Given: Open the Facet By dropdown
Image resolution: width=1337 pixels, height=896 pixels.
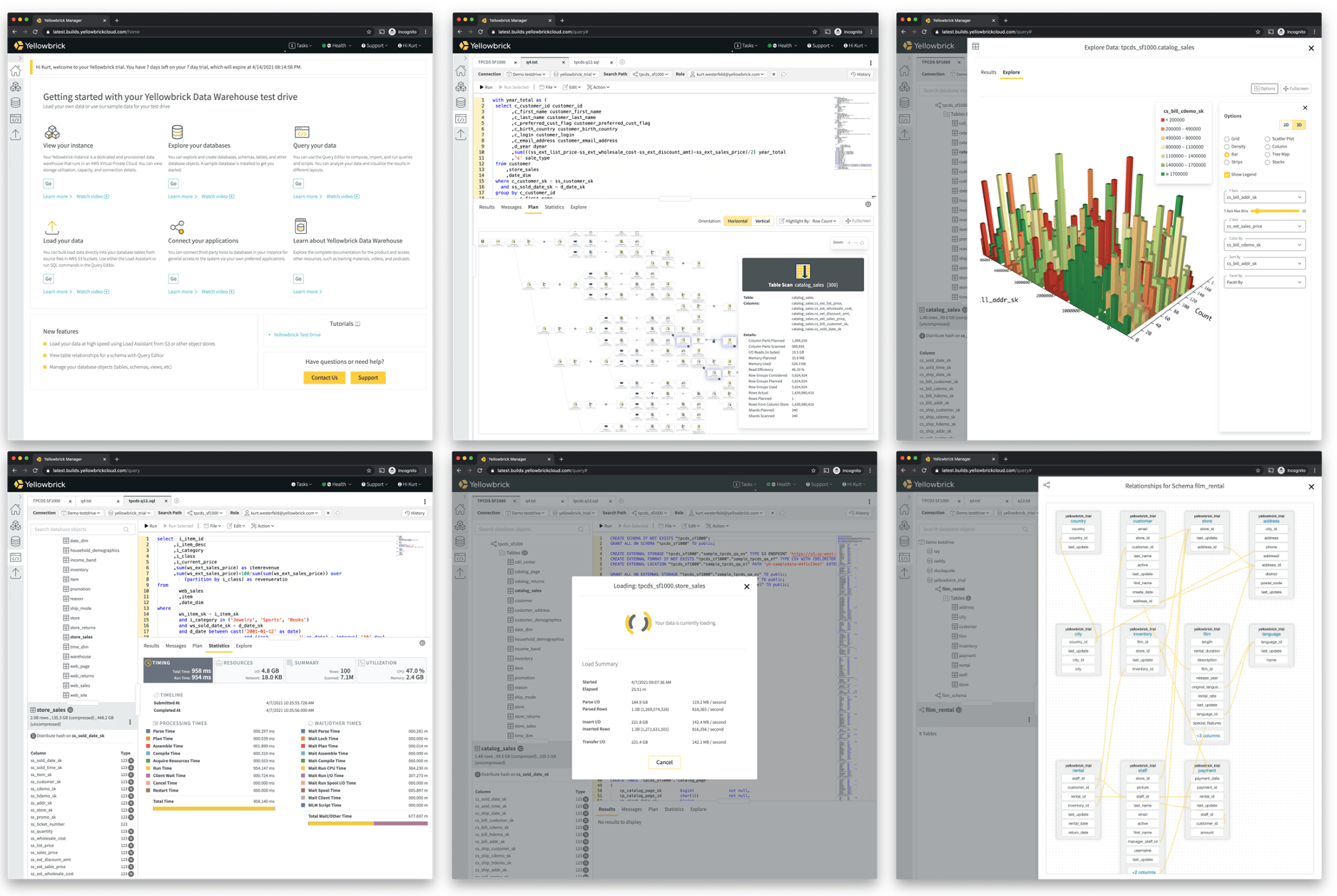Looking at the screenshot, I should [1264, 282].
